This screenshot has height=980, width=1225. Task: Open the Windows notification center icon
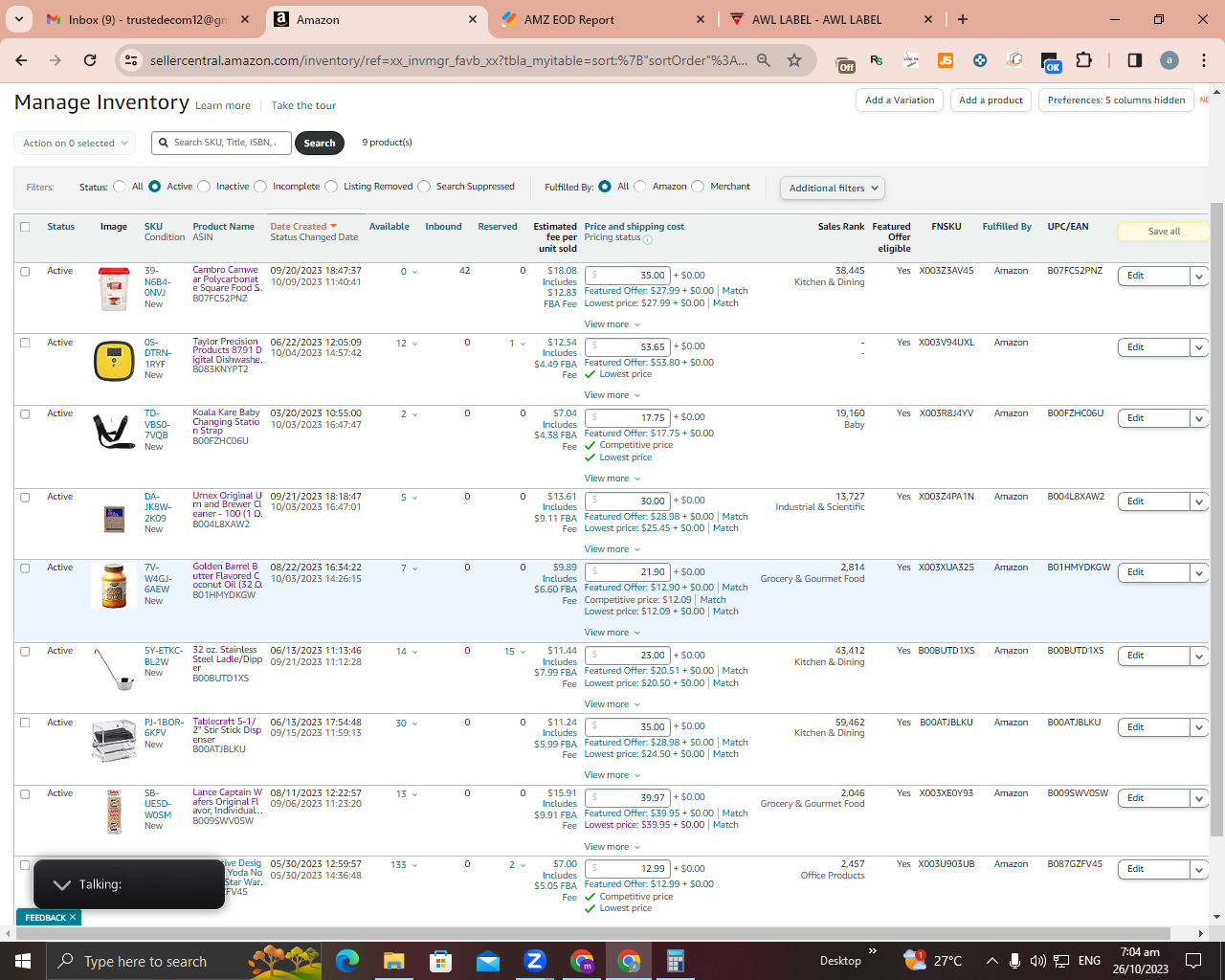(1193, 961)
